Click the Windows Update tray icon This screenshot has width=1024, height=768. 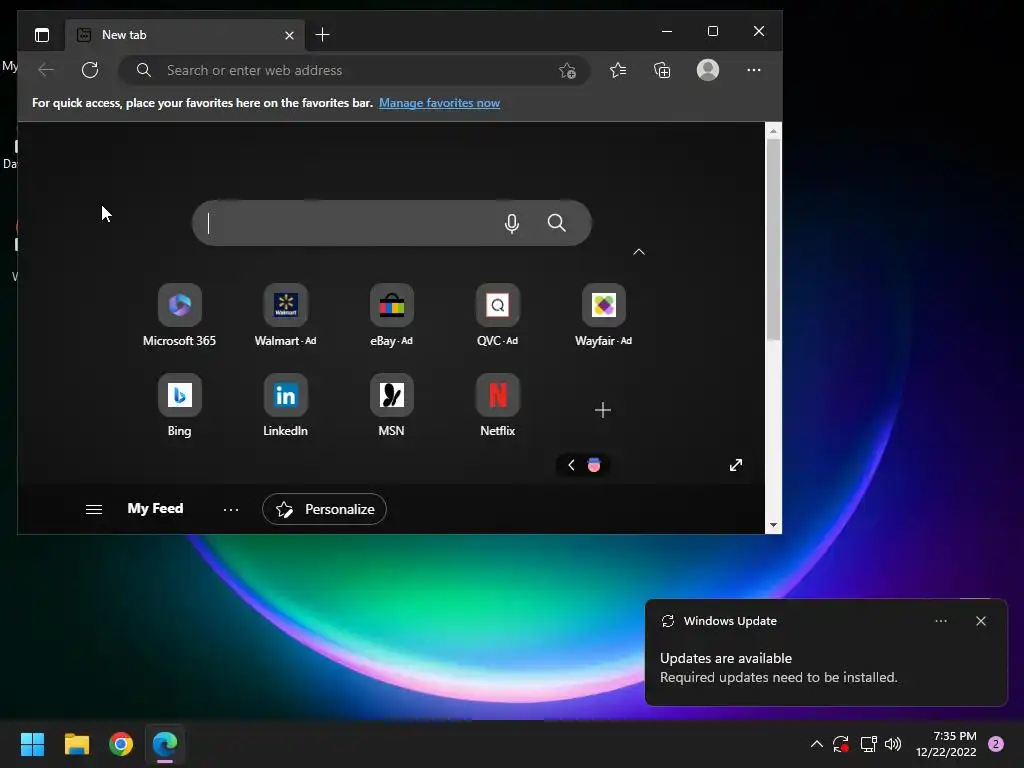841,744
